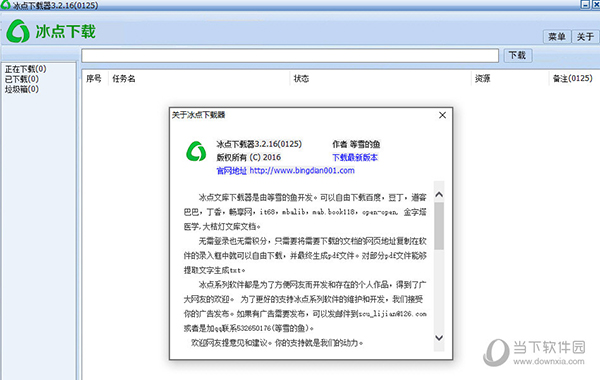Click the scroll down arrow in About dialog
This screenshot has width=600, height=380.
[x=439, y=338]
